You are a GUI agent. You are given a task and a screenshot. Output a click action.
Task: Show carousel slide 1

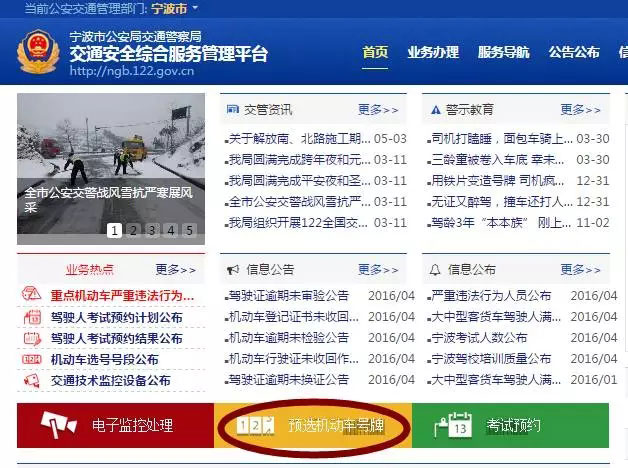point(114,230)
